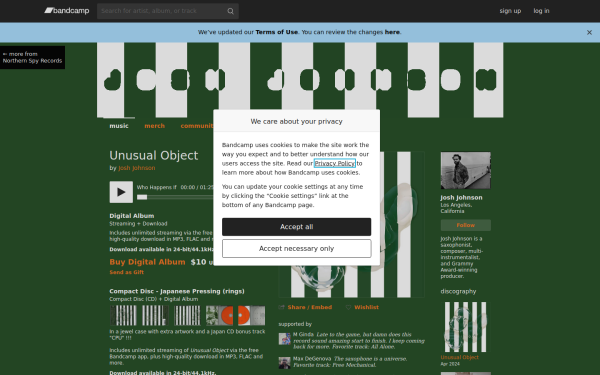Image resolution: width=600 pixels, height=375 pixels.
Task: Open the Terms of Use link
Action: [276, 32]
